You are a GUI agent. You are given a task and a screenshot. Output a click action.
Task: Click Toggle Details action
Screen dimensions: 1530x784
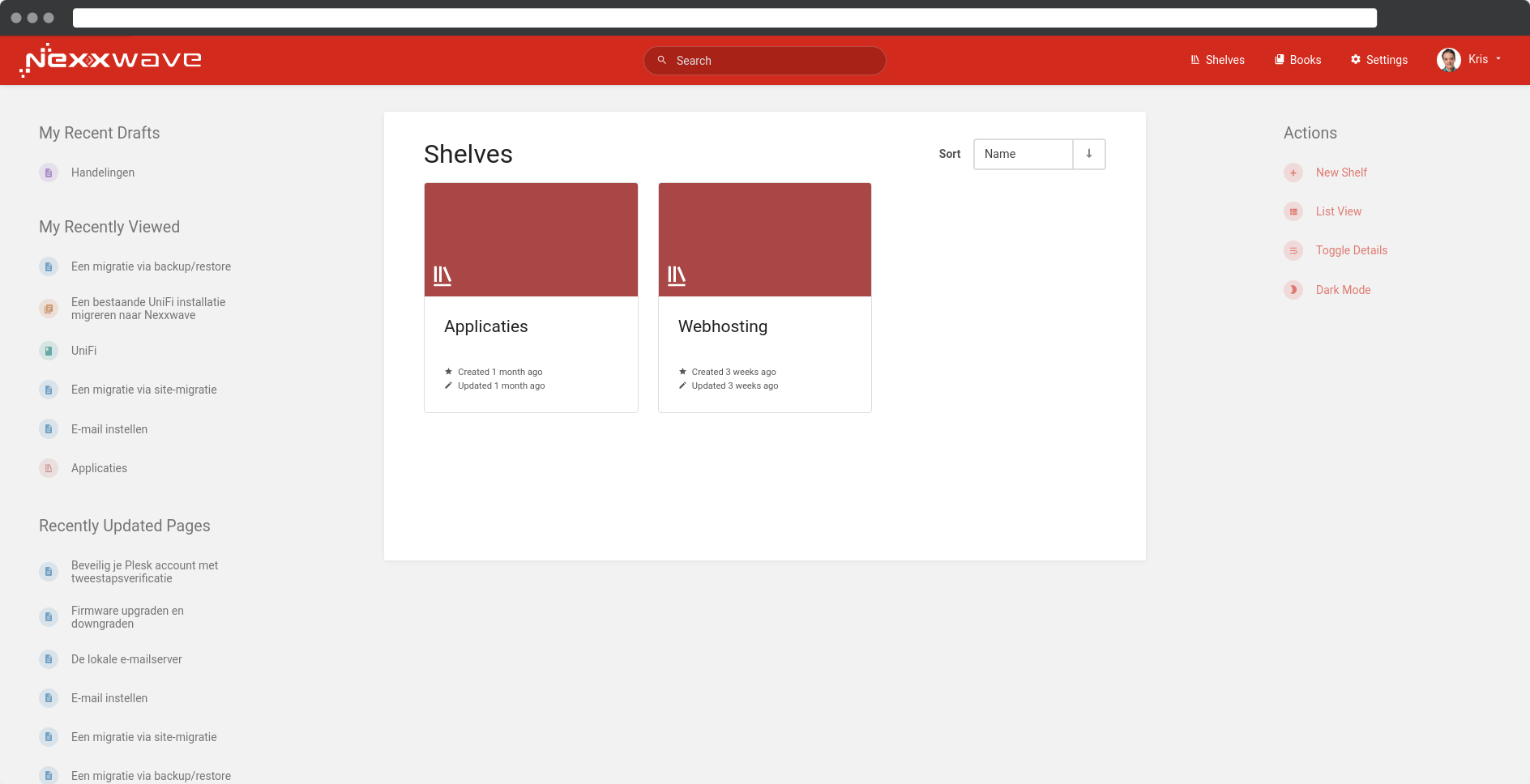pyautogui.click(x=1352, y=250)
